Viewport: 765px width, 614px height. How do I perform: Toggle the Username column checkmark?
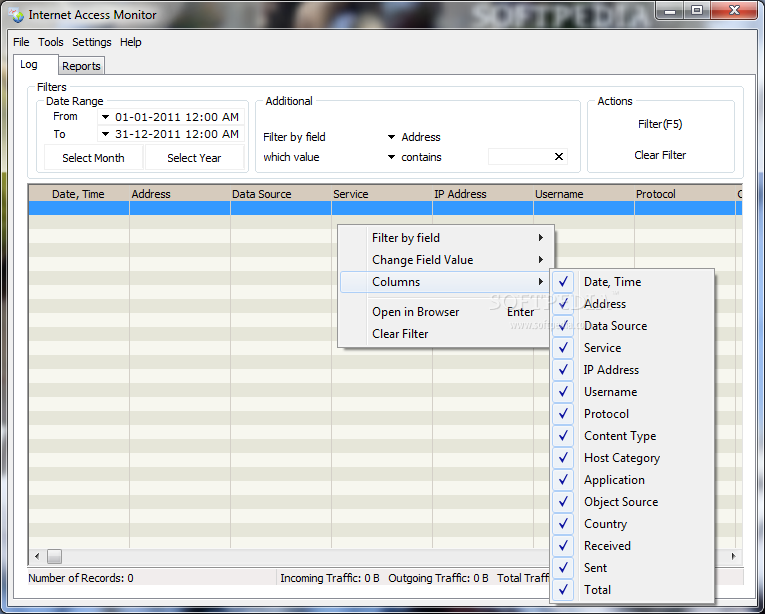pyautogui.click(x=563, y=391)
